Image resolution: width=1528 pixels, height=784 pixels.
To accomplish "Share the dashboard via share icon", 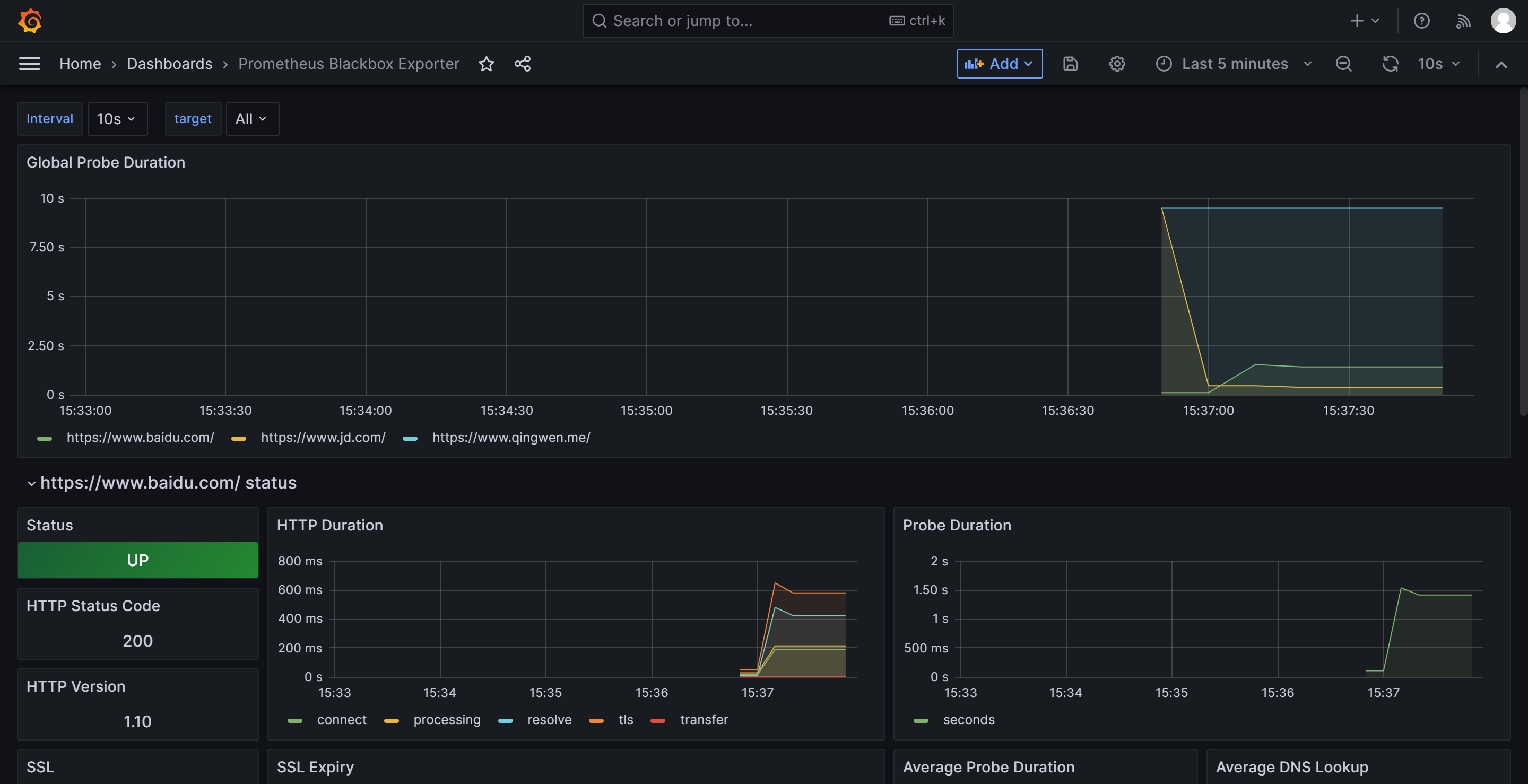I will [x=523, y=64].
